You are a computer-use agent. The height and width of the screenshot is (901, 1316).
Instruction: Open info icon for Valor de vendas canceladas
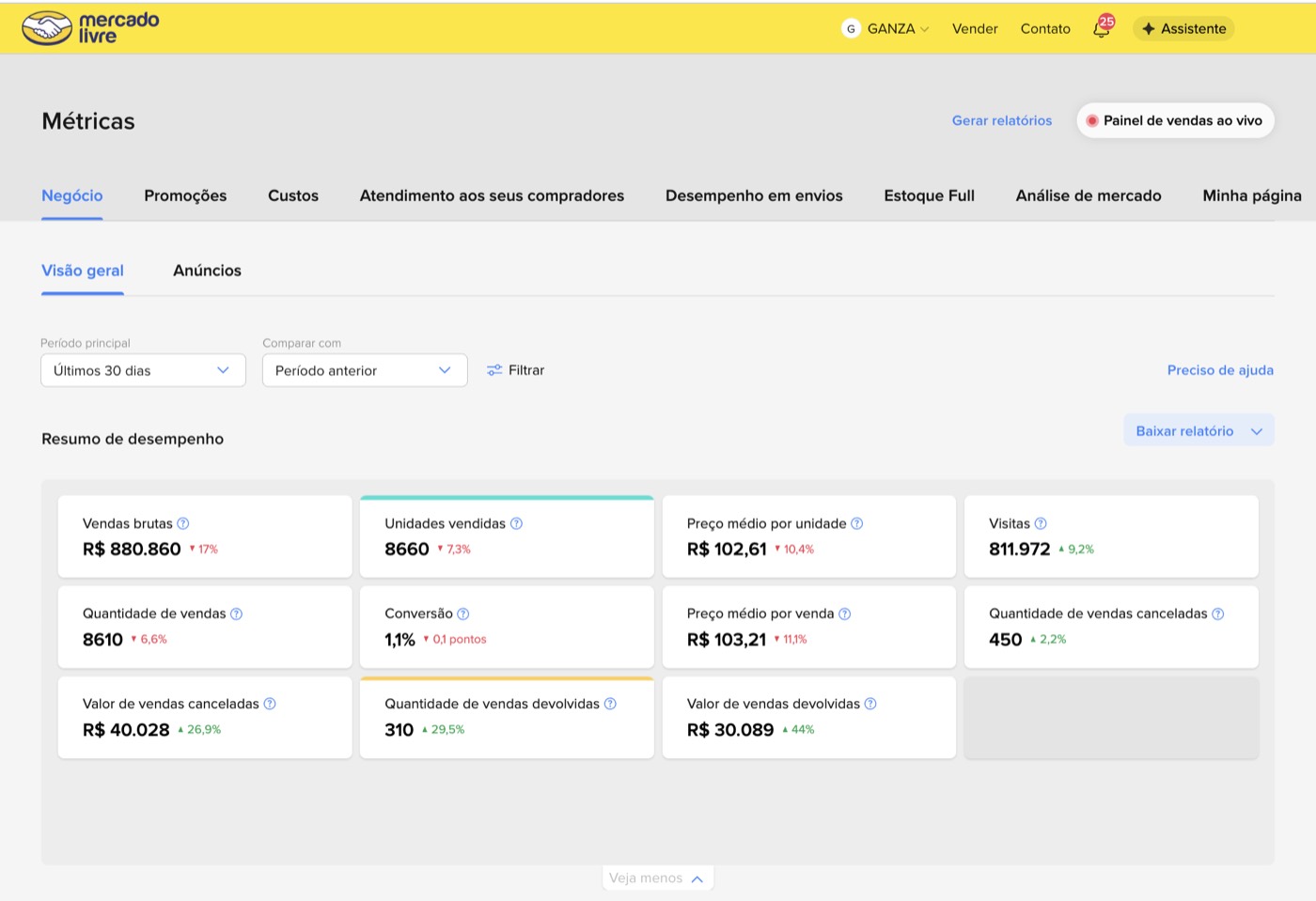click(x=270, y=704)
